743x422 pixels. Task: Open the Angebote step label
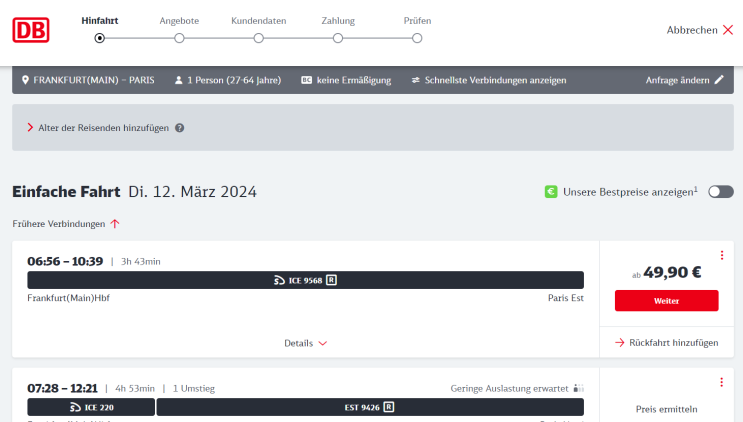pos(179,21)
